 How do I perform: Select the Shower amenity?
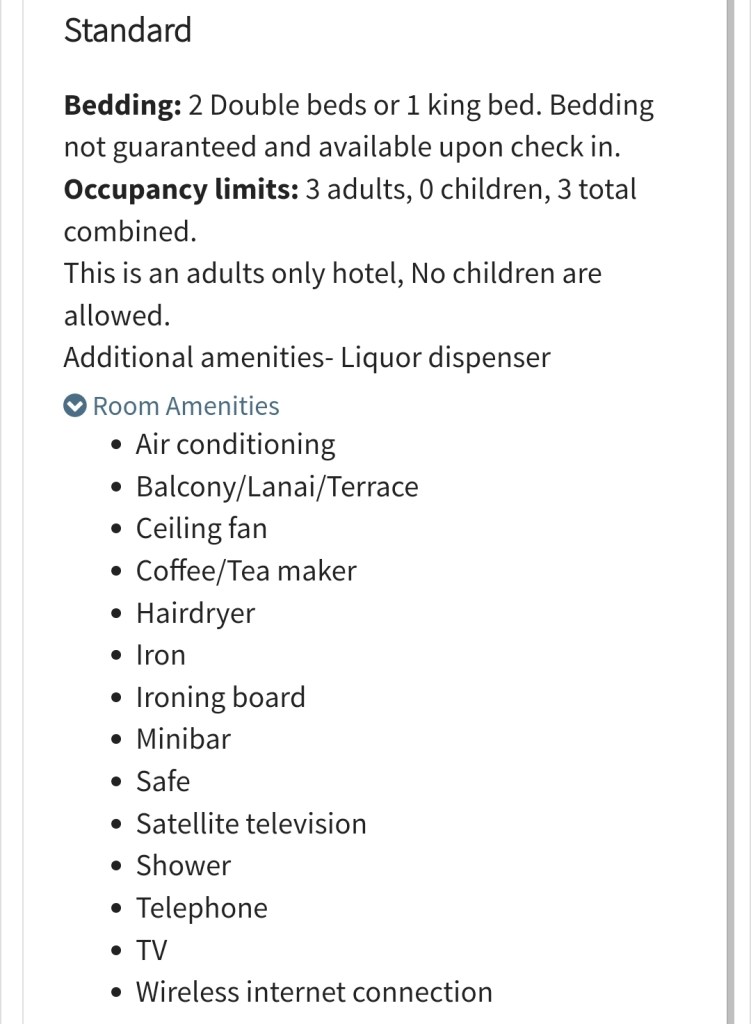tap(183, 866)
